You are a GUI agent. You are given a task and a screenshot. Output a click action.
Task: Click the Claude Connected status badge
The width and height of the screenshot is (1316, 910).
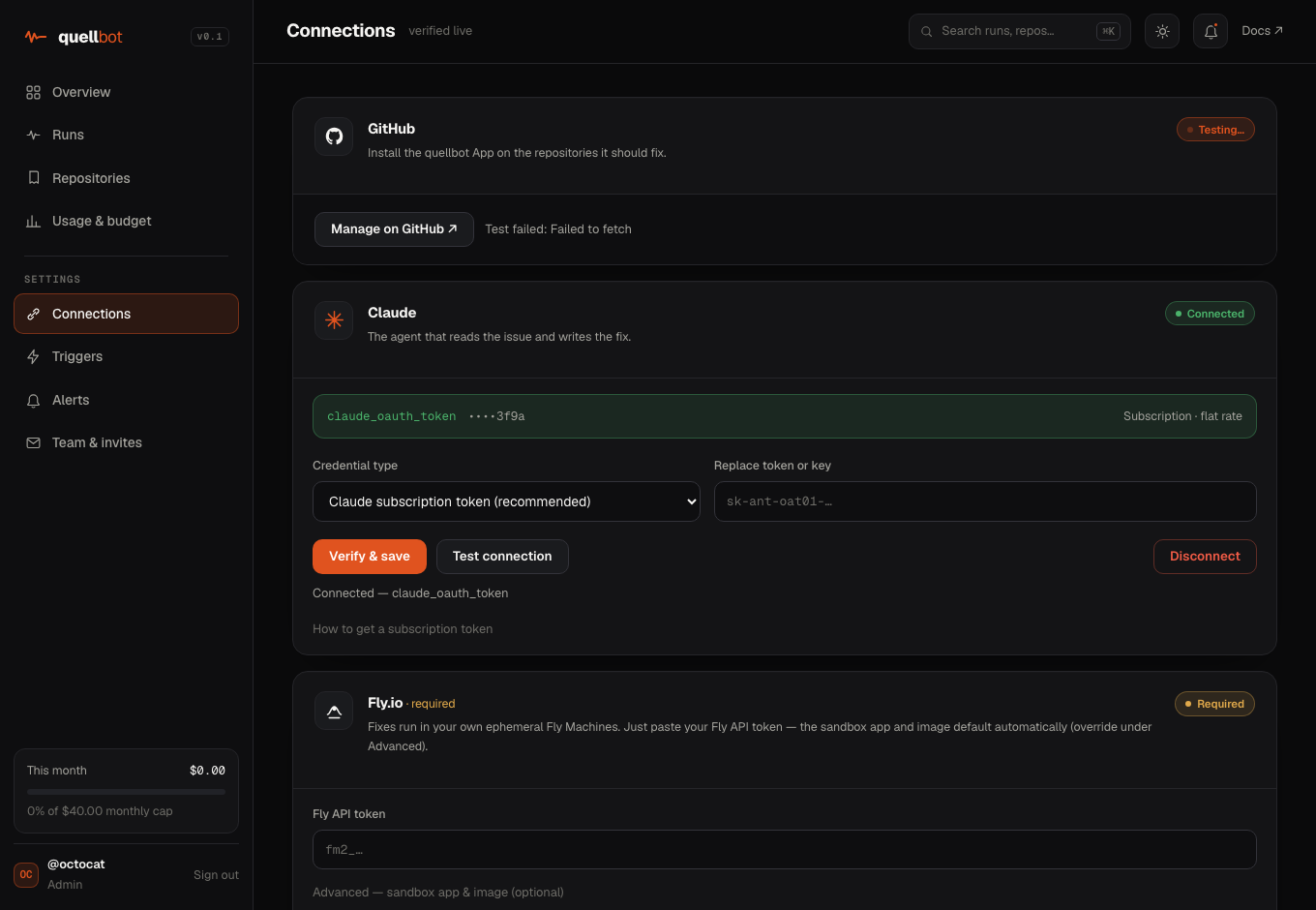click(1210, 314)
